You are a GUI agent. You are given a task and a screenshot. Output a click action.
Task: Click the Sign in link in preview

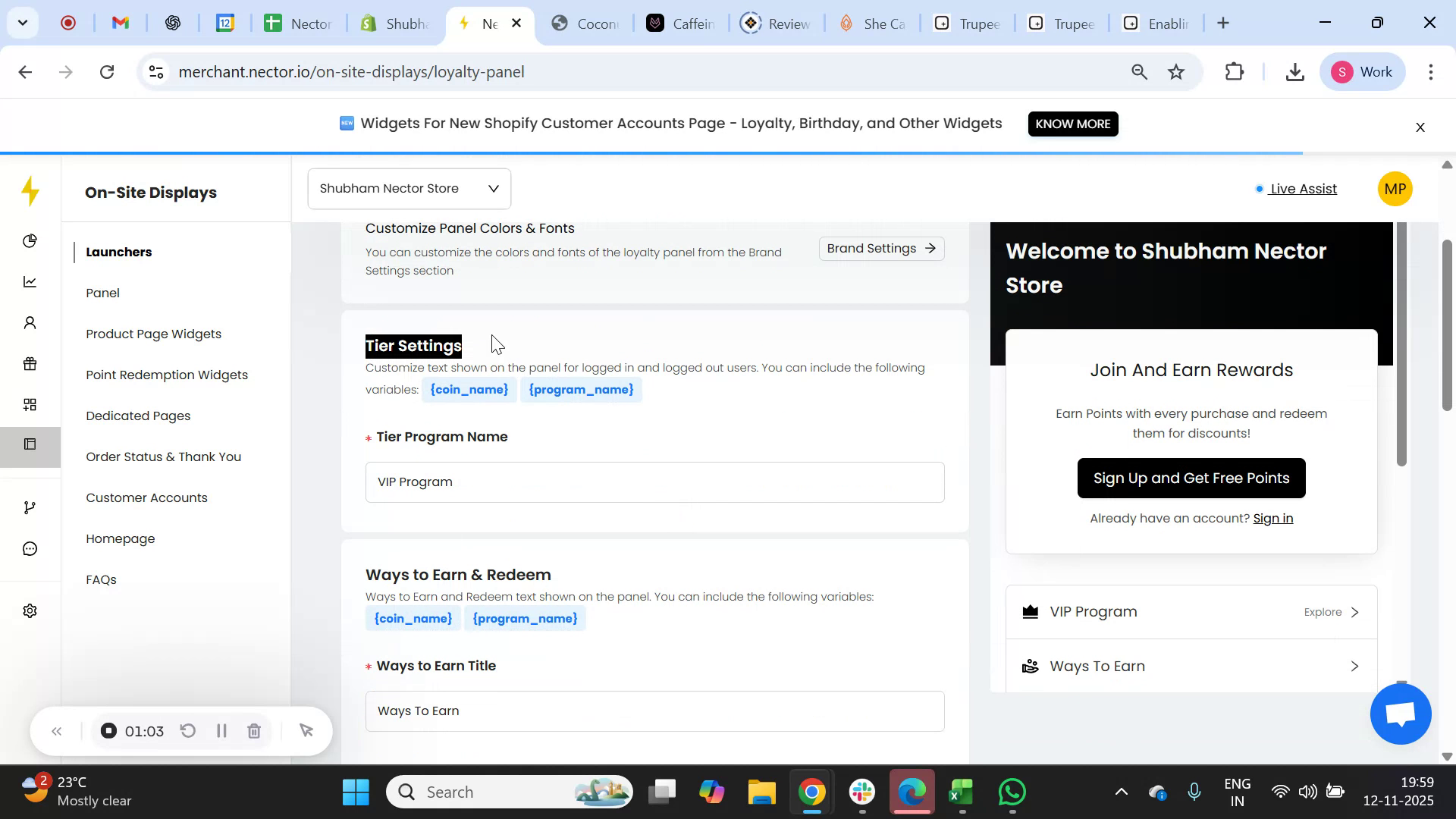click(1273, 518)
